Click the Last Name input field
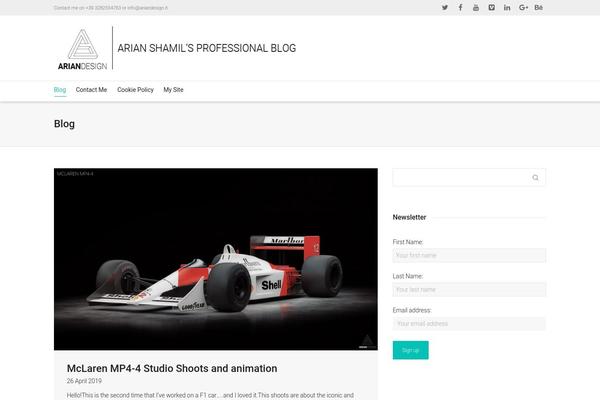This screenshot has width=600, height=400. (469, 289)
